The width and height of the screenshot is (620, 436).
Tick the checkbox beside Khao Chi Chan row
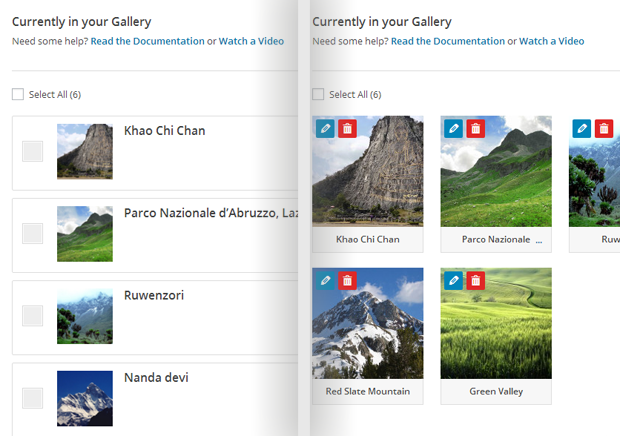(x=32, y=151)
